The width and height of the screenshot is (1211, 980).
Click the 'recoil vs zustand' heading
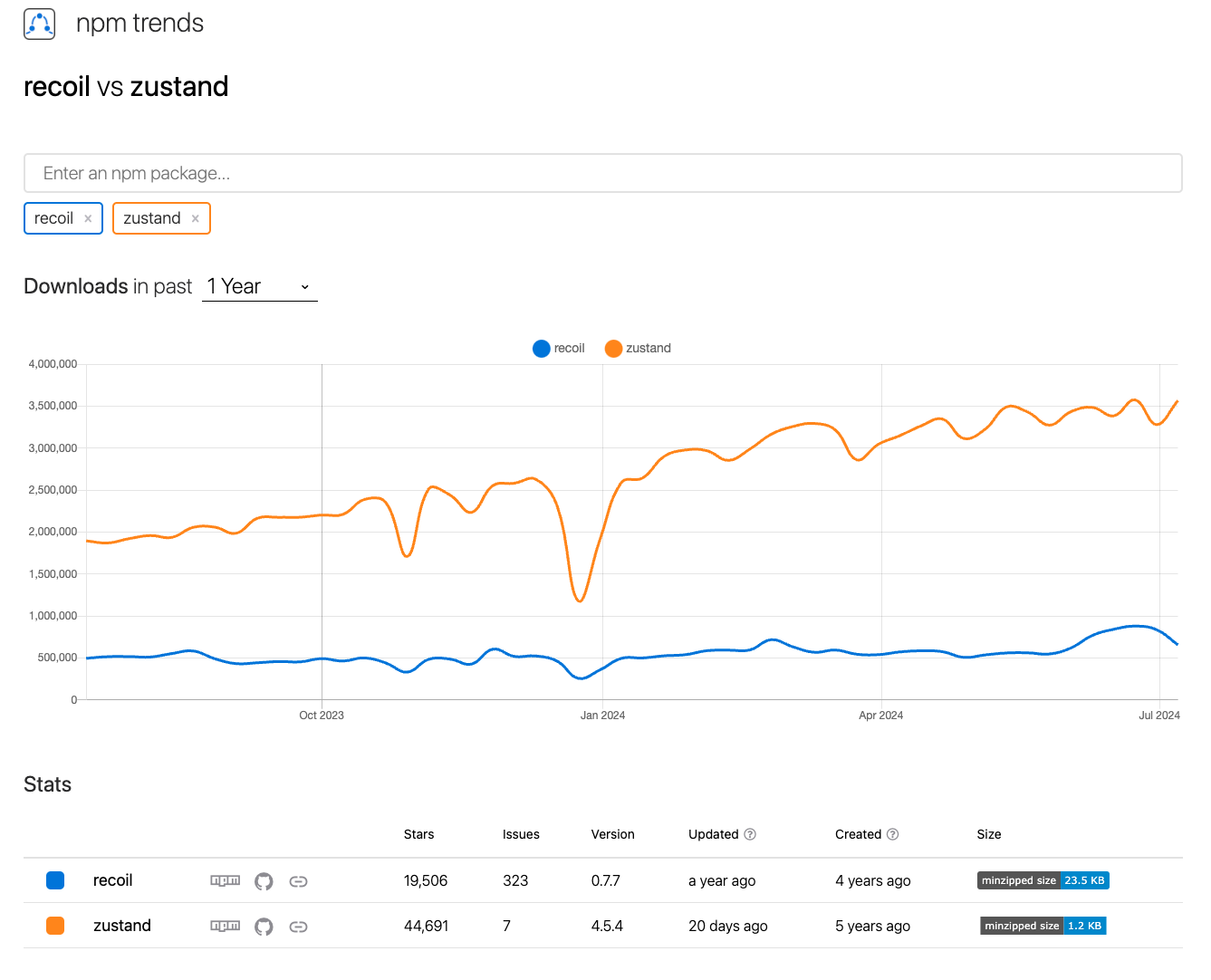pos(126,87)
